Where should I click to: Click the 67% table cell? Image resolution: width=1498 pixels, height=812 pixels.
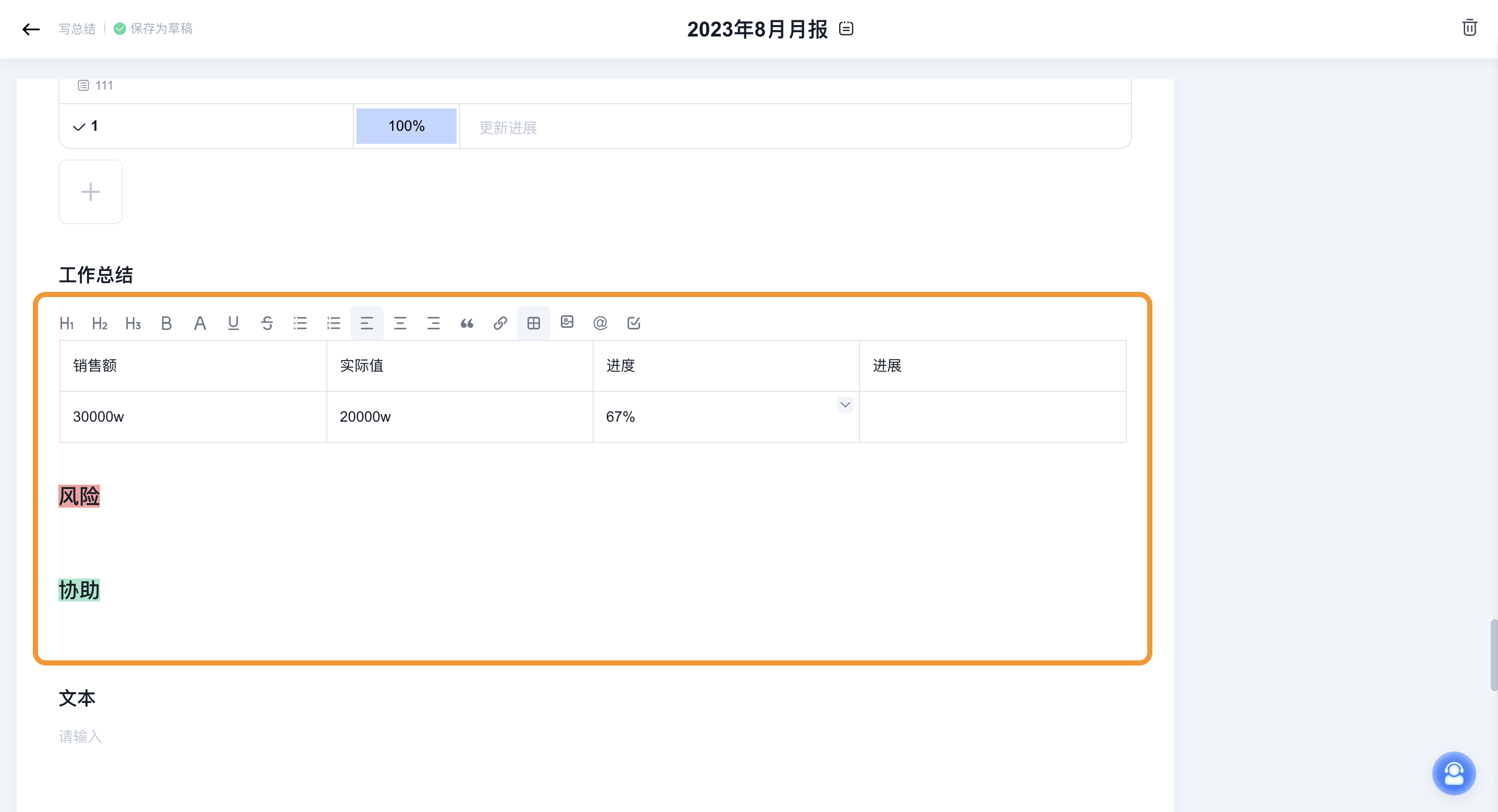pos(726,417)
